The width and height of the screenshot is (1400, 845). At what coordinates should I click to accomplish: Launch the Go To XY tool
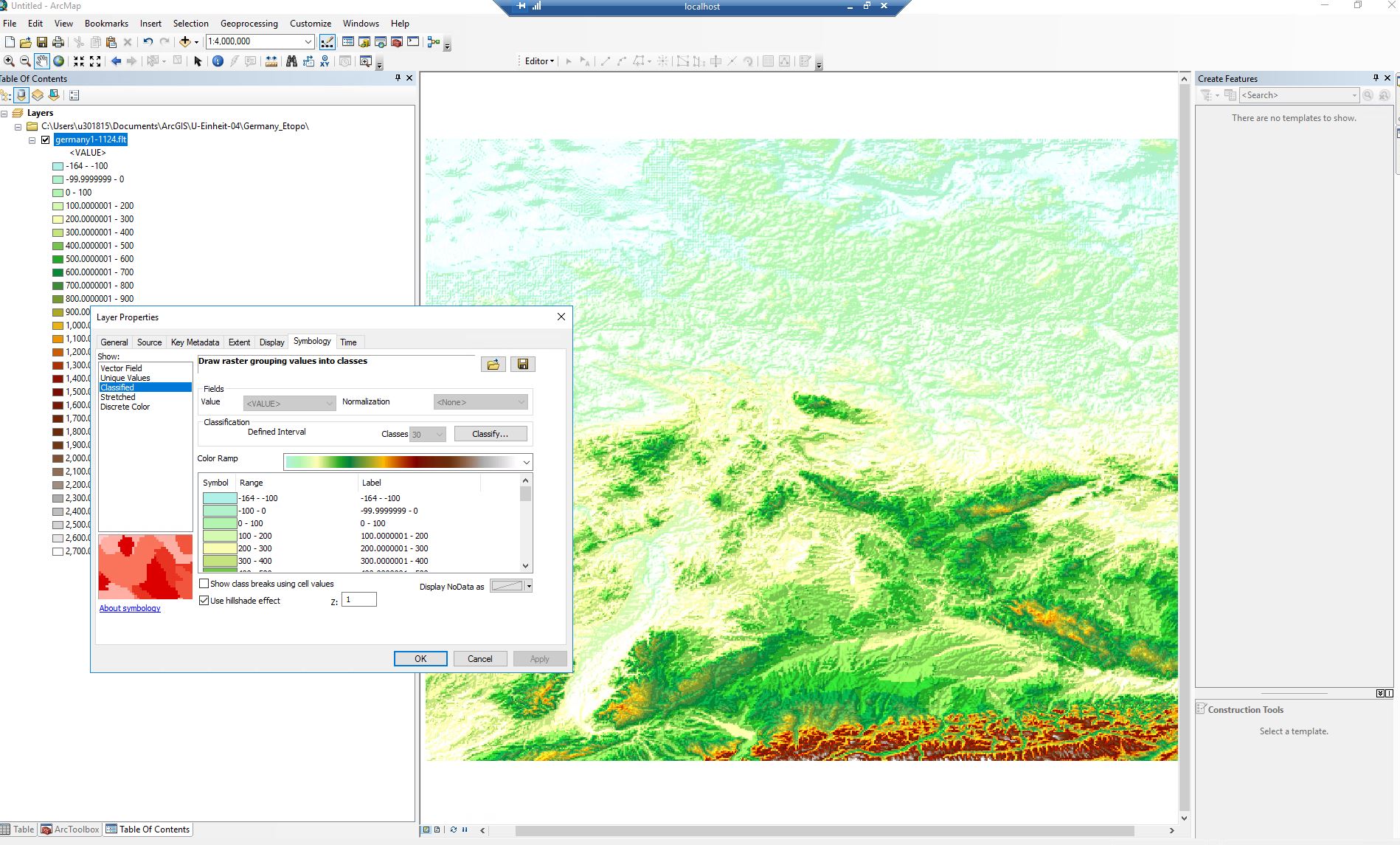pyautogui.click(x=325, y=61)
